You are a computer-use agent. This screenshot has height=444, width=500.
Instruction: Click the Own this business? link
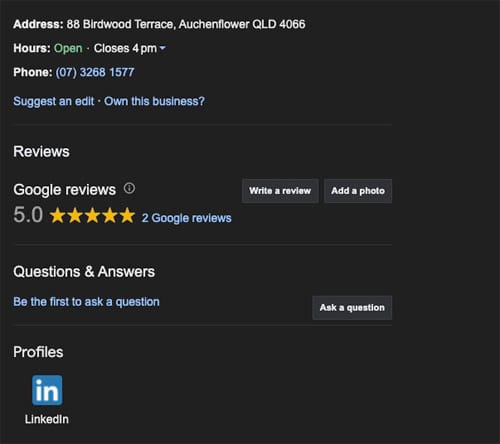[154, 101]
